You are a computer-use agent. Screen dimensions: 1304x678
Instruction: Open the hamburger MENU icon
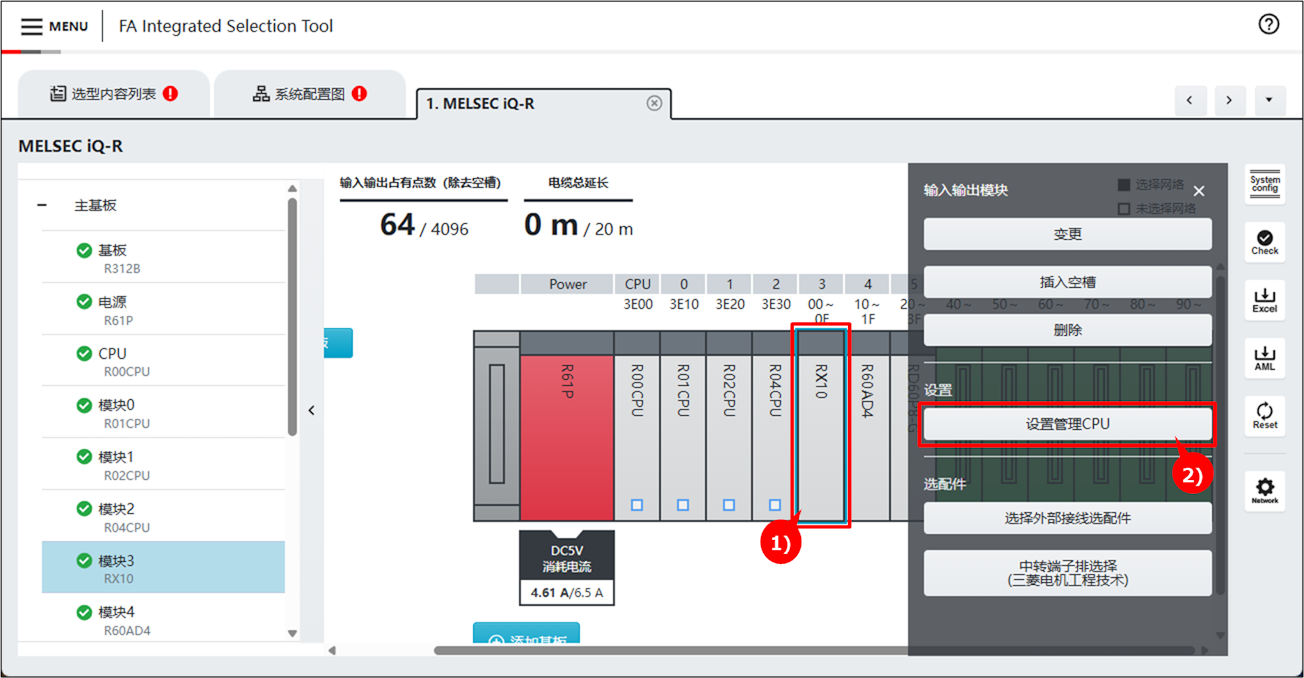click(32, 26)
